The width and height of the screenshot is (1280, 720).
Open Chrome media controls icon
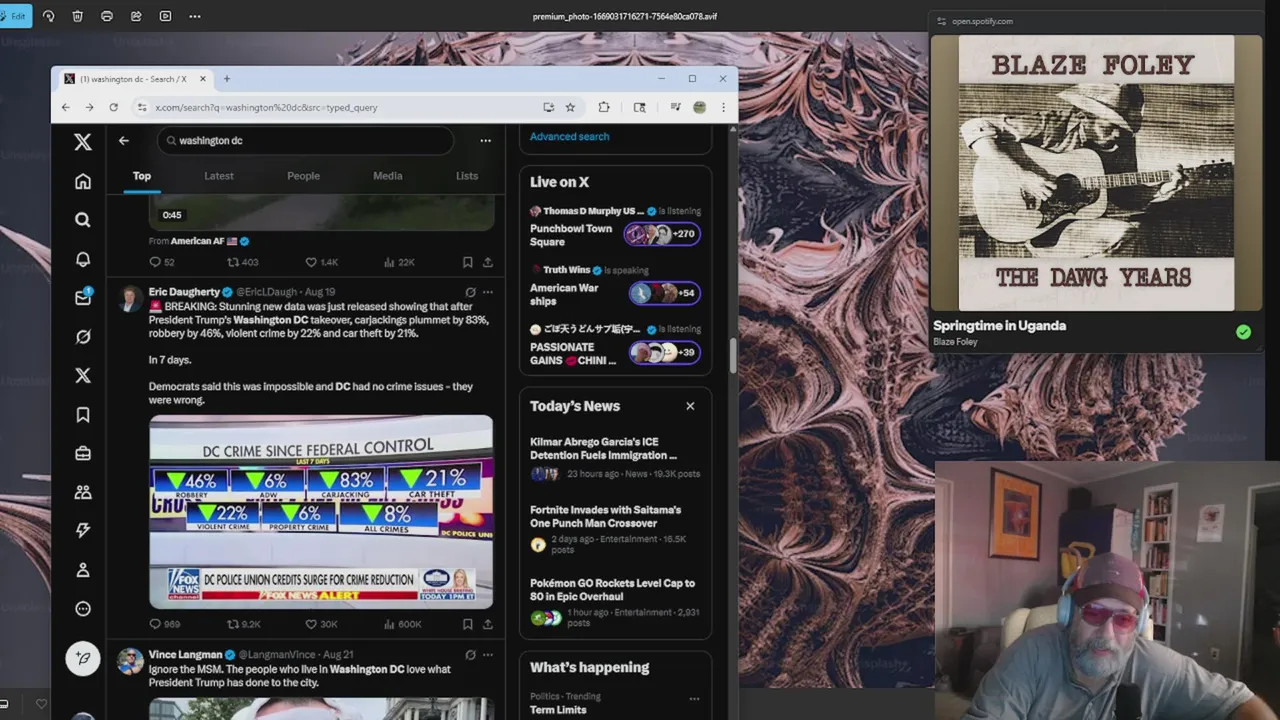[677, 107]
